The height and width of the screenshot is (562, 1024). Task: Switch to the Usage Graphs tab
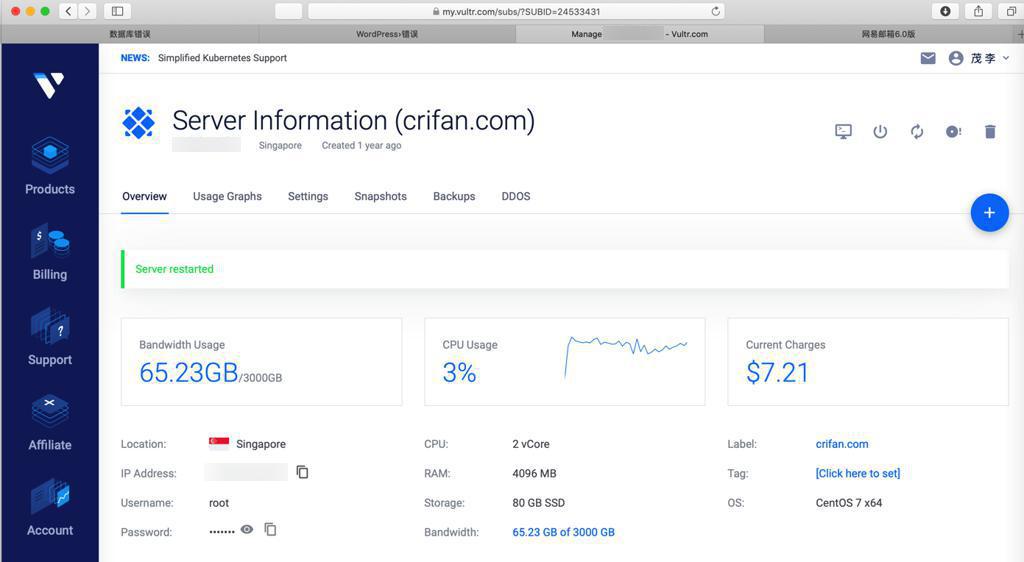227,196
